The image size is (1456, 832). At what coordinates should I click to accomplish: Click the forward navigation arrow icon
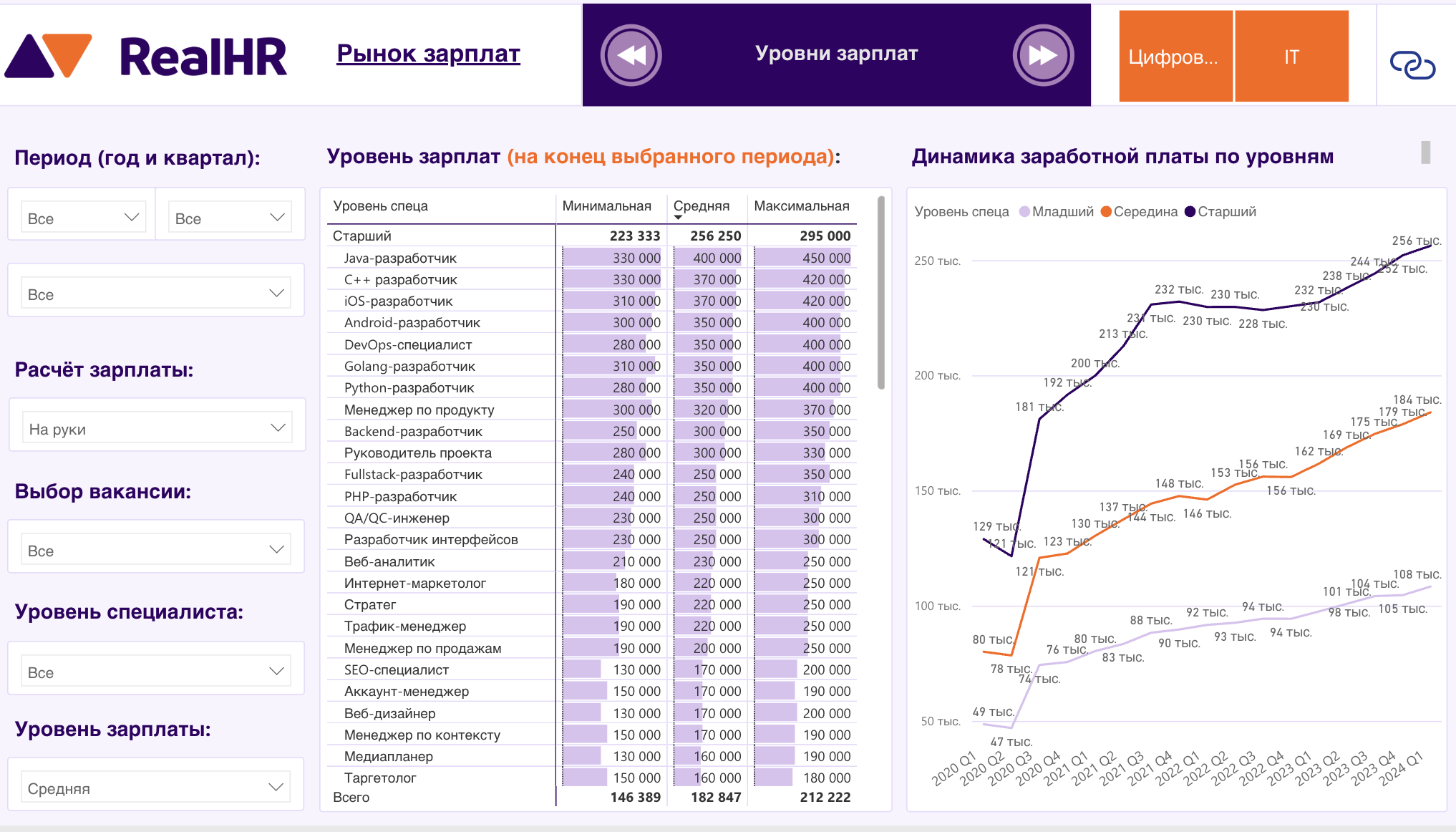pyautogui.click(x=1042, y=54)
